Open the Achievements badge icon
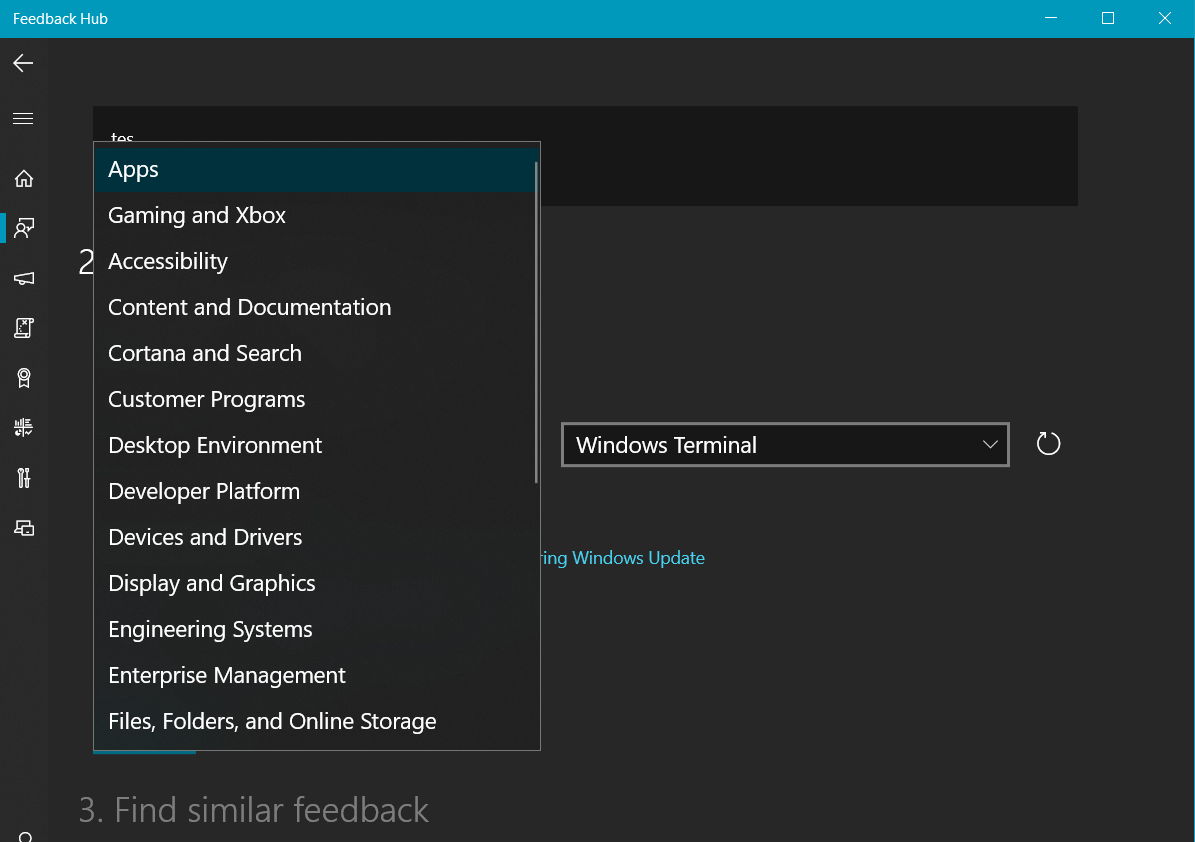The width and height of the screenshot is (1195, 842). [24, 378]
